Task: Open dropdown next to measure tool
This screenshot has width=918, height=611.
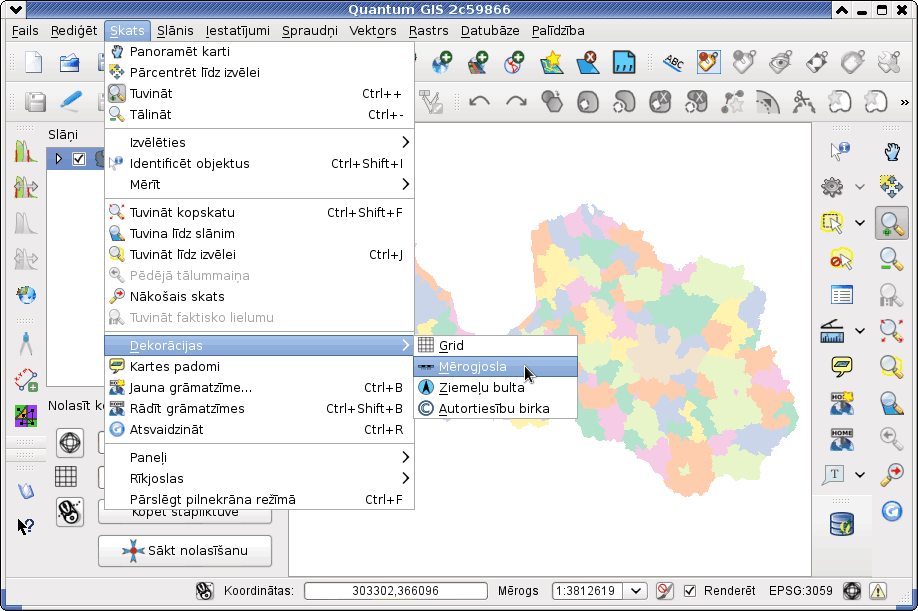Action: pyautogui.click(x=859, y=331)
